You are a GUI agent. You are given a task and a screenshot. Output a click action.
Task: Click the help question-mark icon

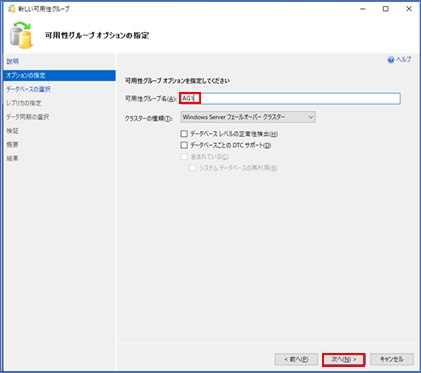(391, 60)
